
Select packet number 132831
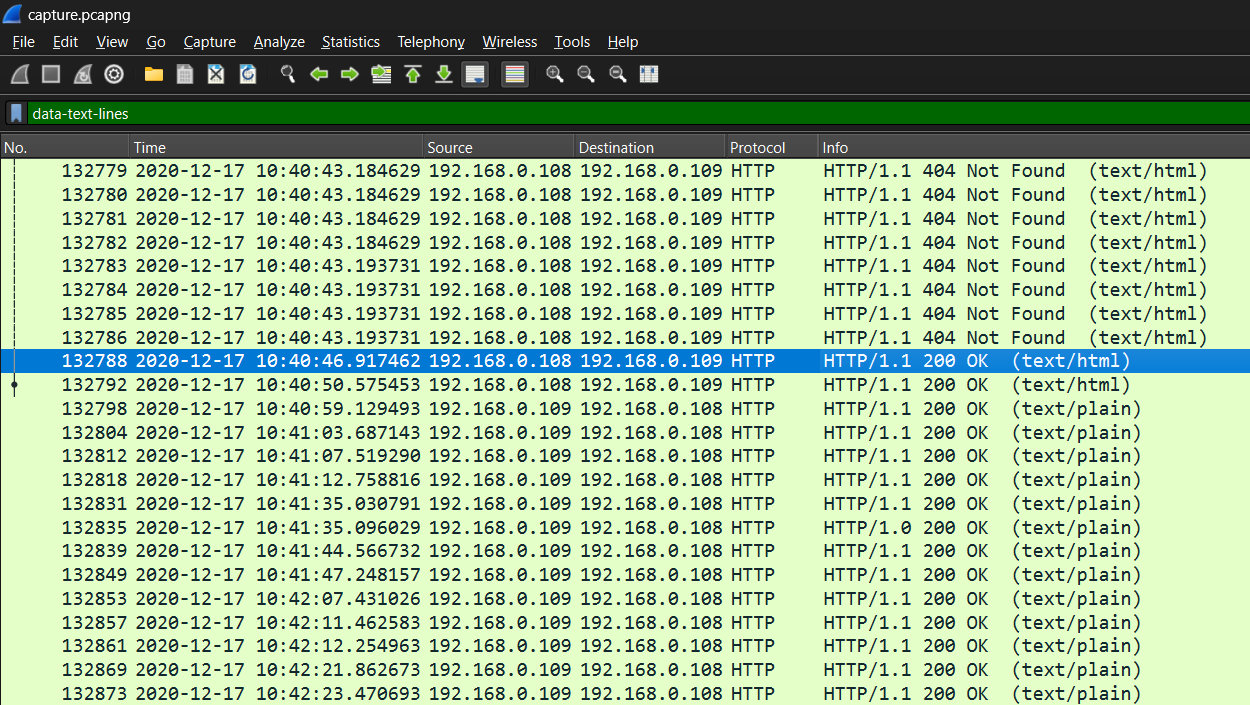coord(625,504)
